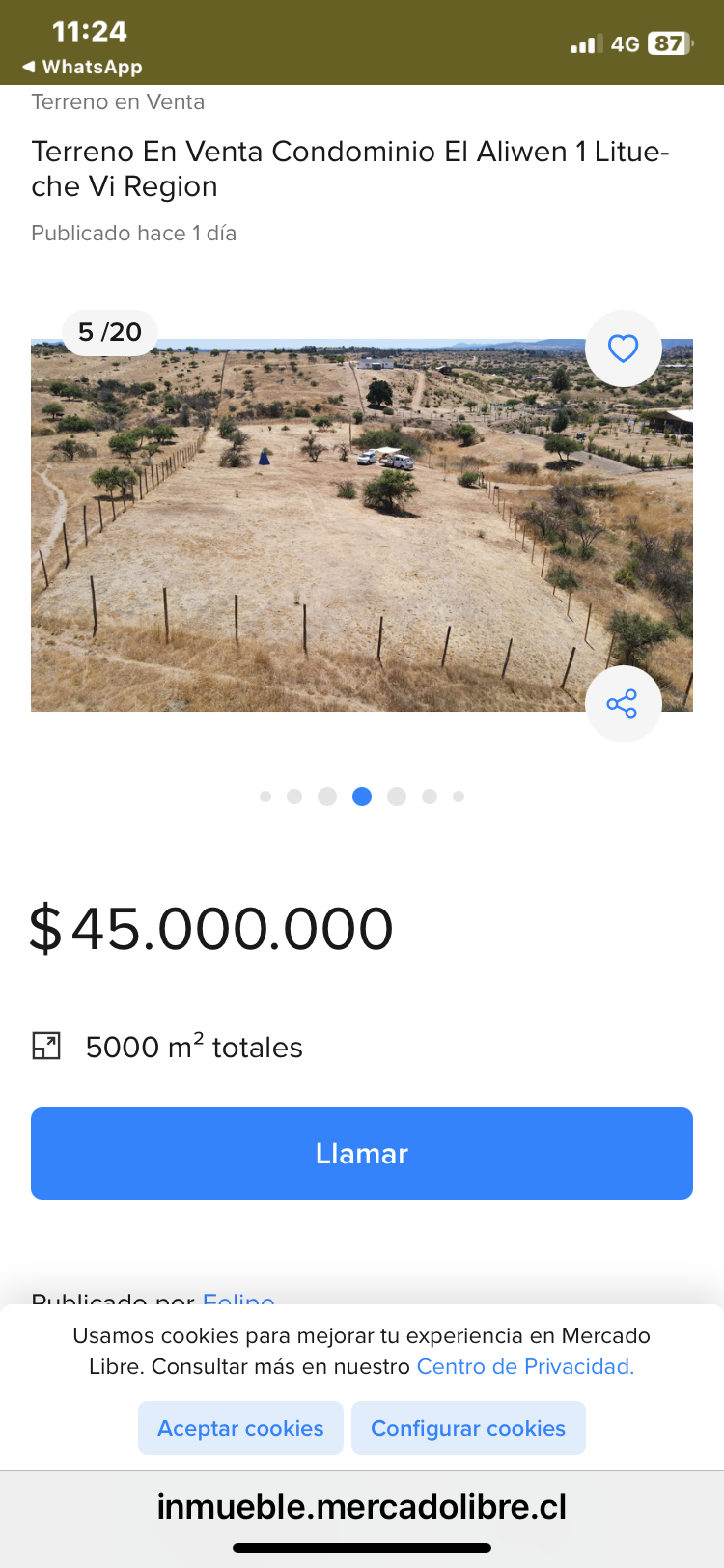Tap the 4G network indicator
The height and width of the screenshot is (1568, 724).
(625, 43)
